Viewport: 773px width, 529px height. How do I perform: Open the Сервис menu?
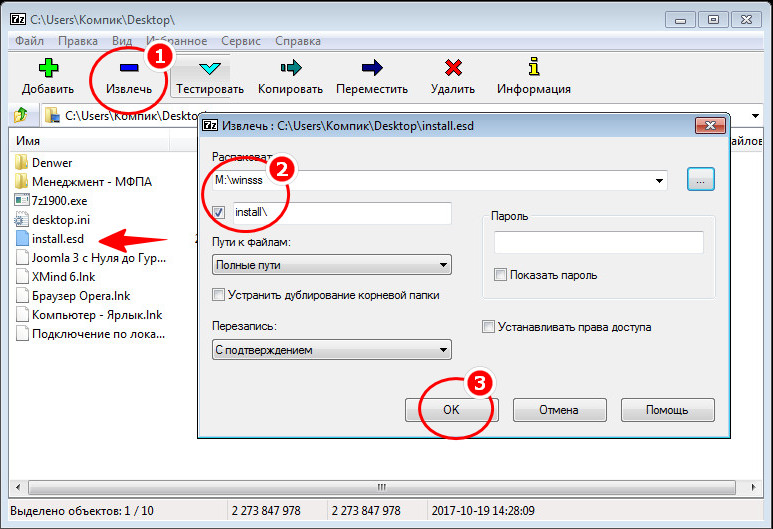(241, 41)
